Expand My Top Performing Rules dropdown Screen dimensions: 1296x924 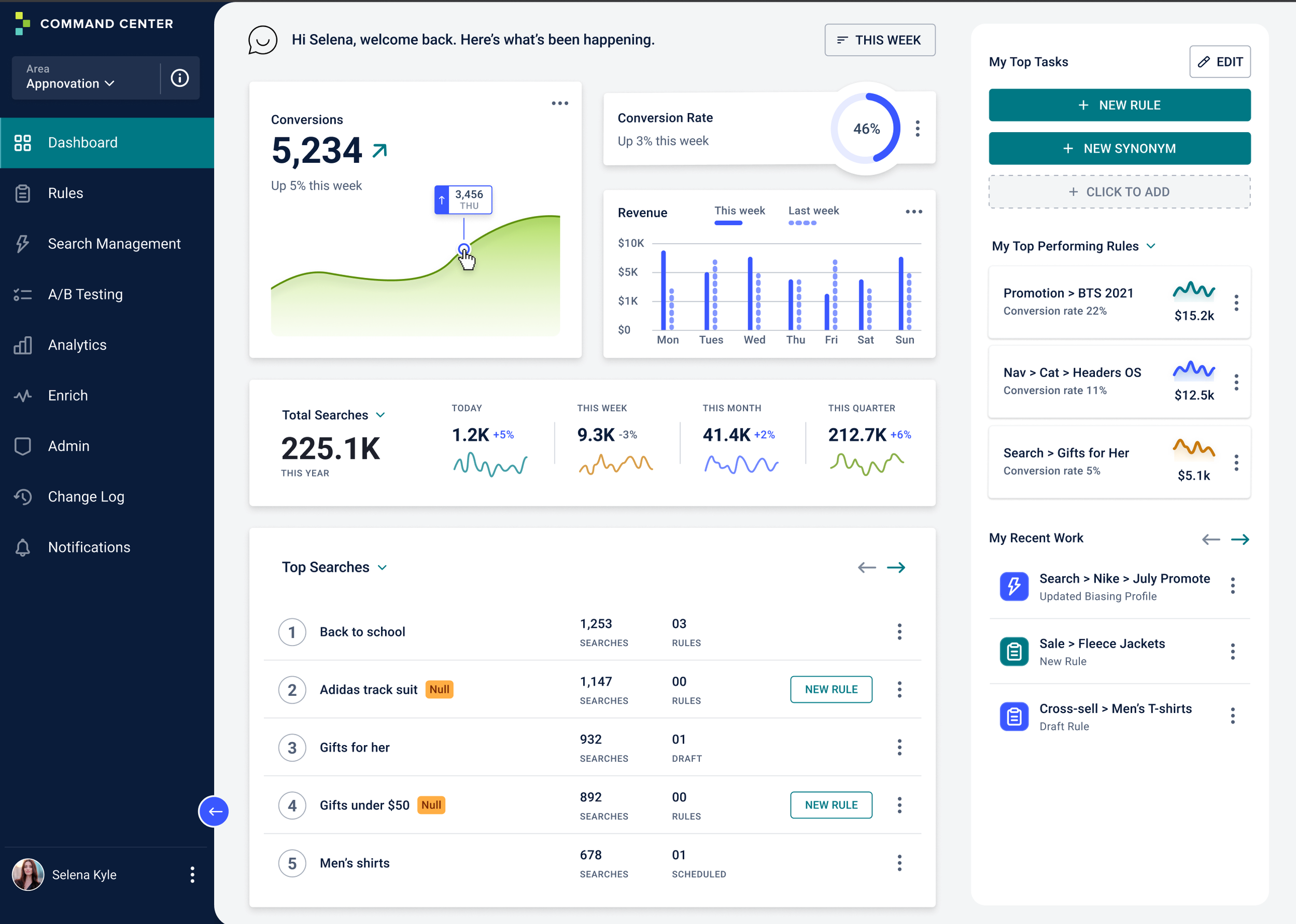point(1151,246)
